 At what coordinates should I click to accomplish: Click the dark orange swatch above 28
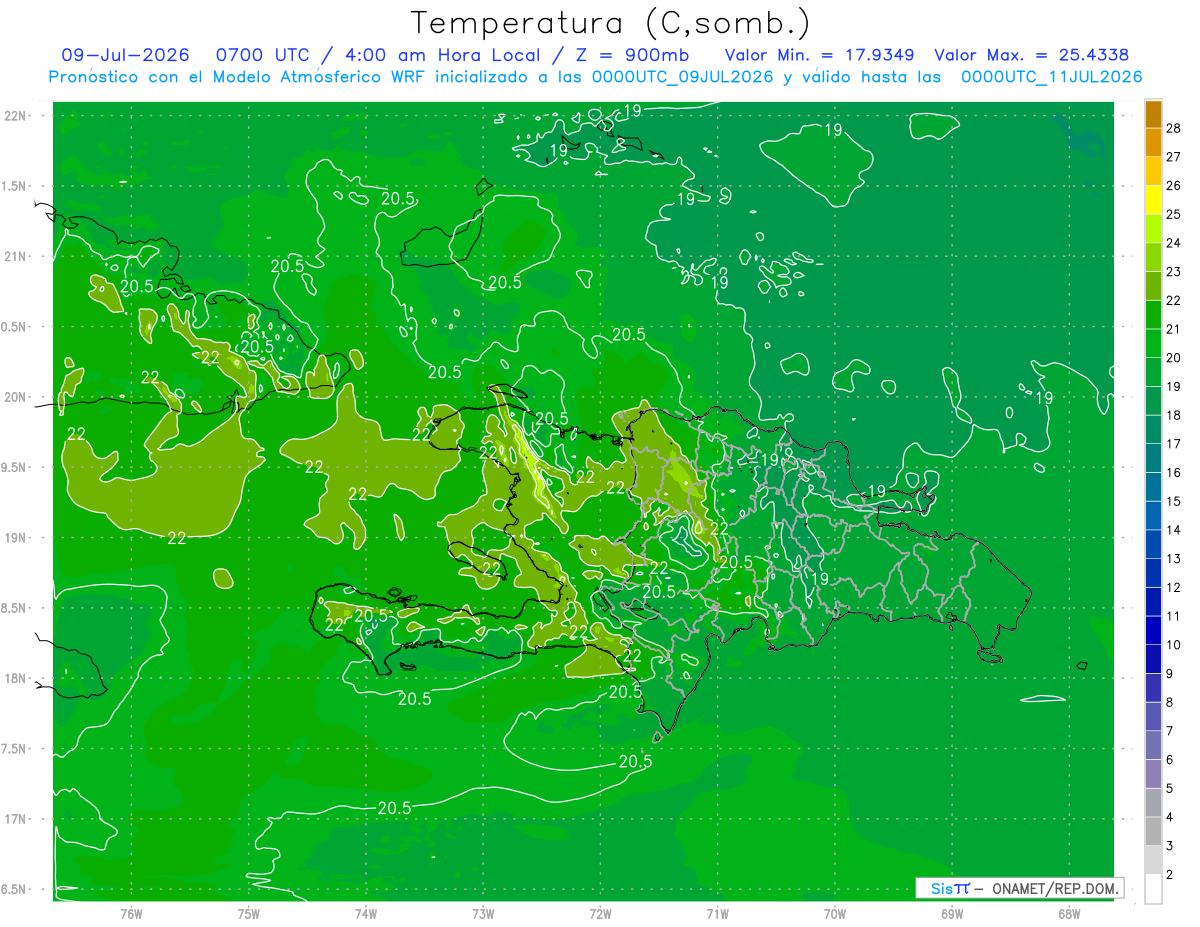click(1153, 114)
